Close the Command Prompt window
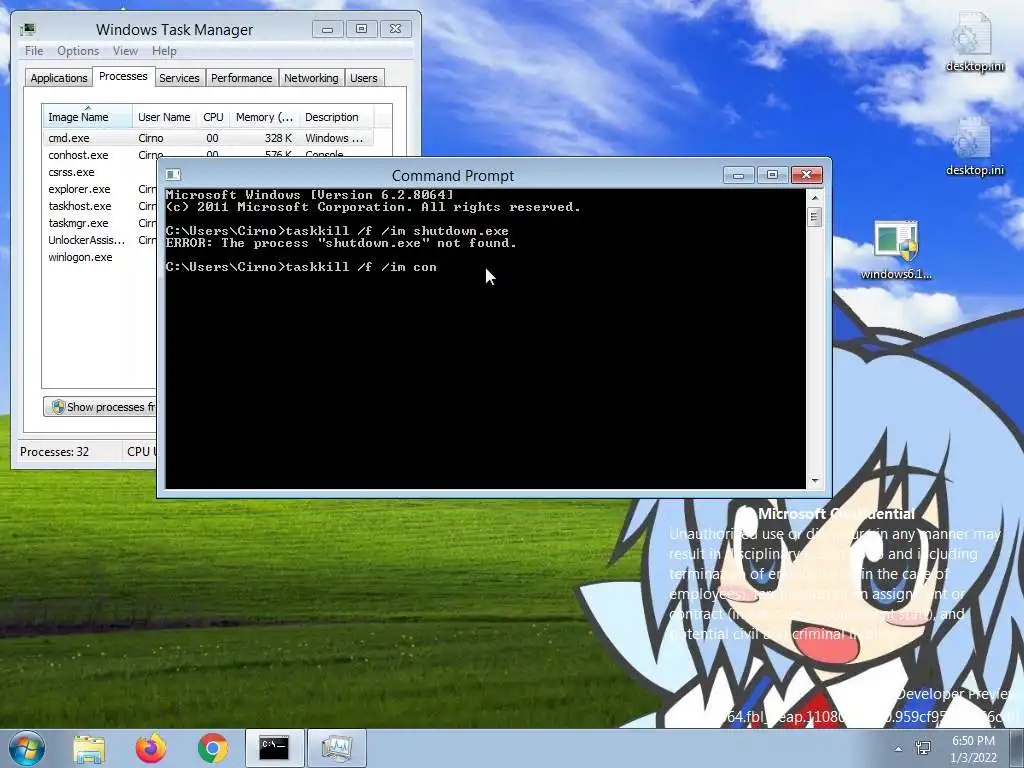The width and height of the screenshot is (1024, 768). pyautogui.click(x=807, y=175)
